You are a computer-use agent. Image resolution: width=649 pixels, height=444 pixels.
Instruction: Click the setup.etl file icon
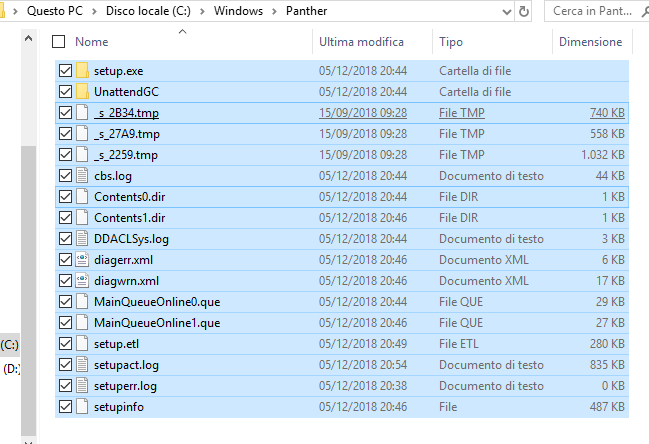tap(82, 344)
